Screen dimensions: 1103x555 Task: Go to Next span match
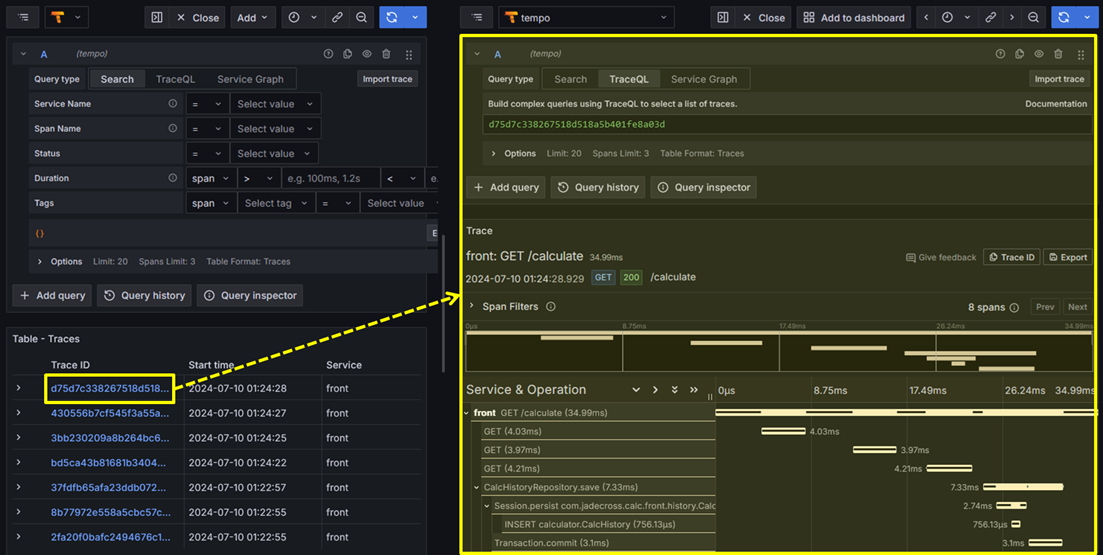click(x=1077, y=307)
